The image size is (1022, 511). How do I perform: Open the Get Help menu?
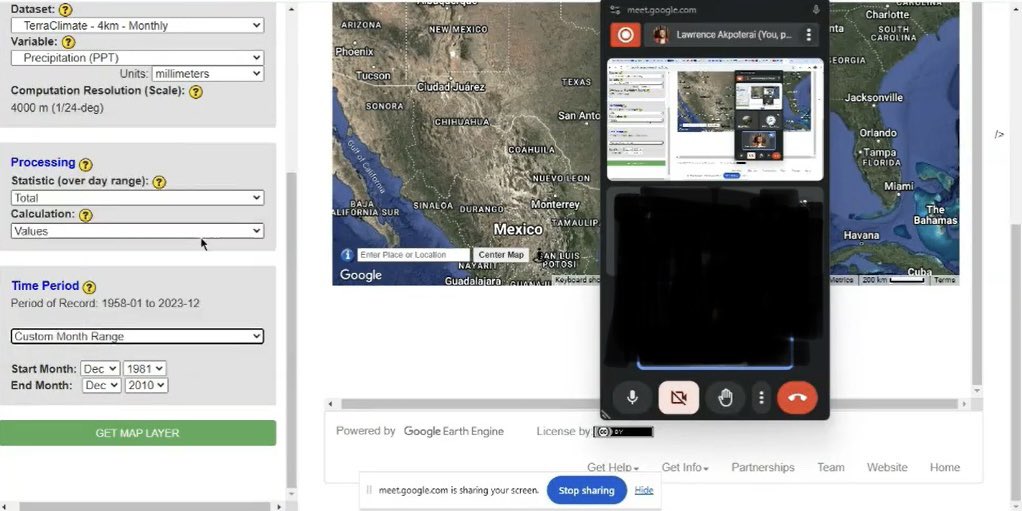(613, 467)
